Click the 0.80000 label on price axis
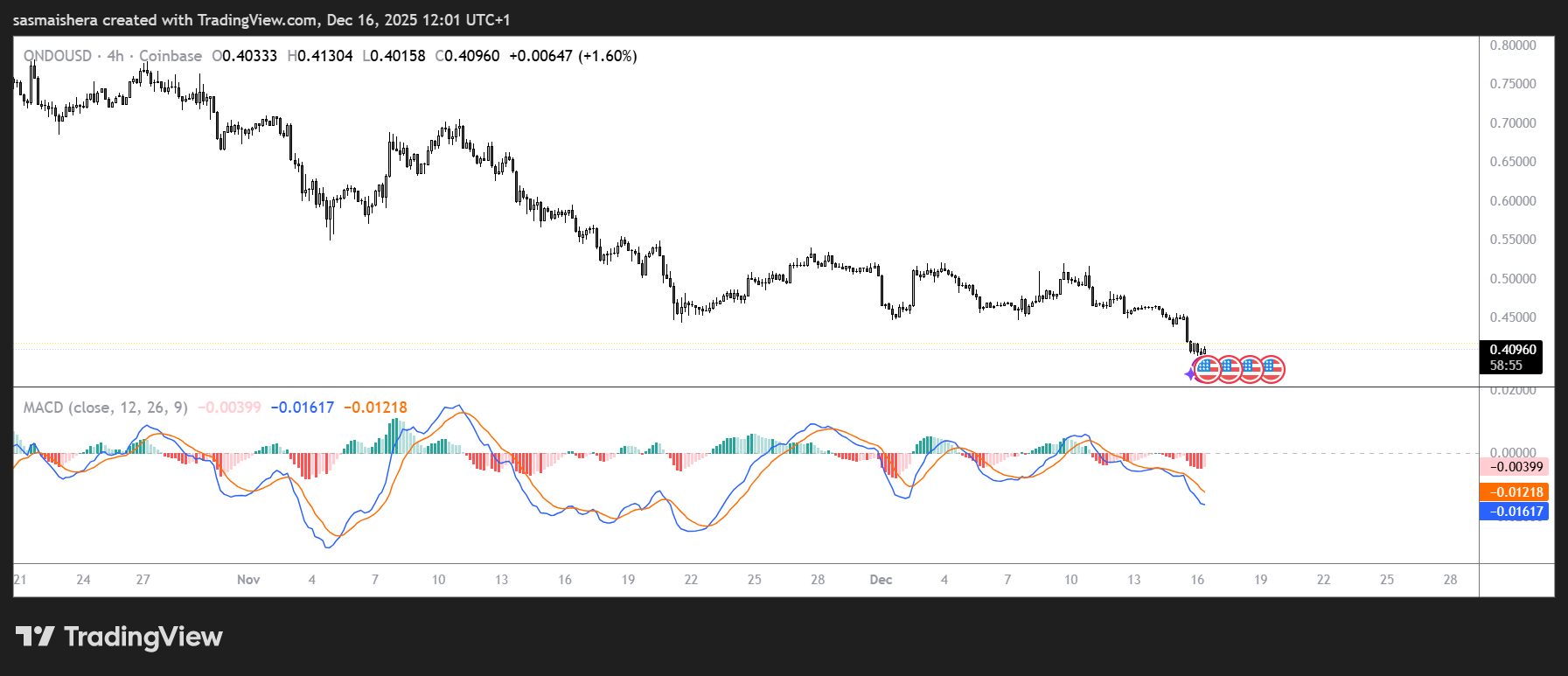 click(x=1513, y=45)
